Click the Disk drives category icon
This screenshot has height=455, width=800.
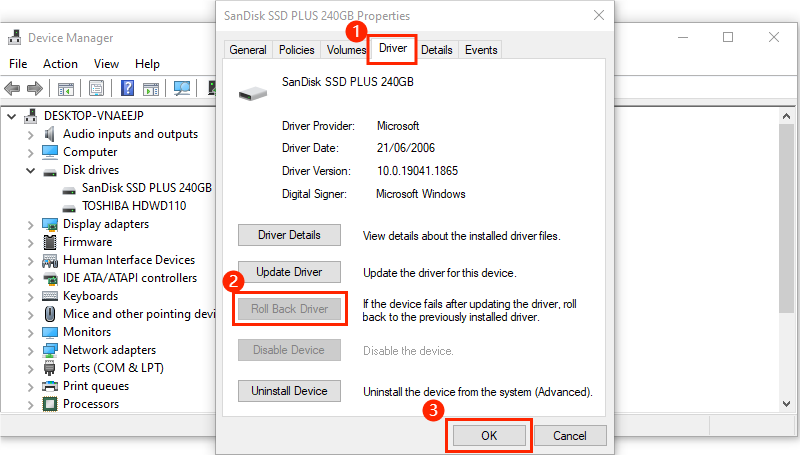[50, 172]
